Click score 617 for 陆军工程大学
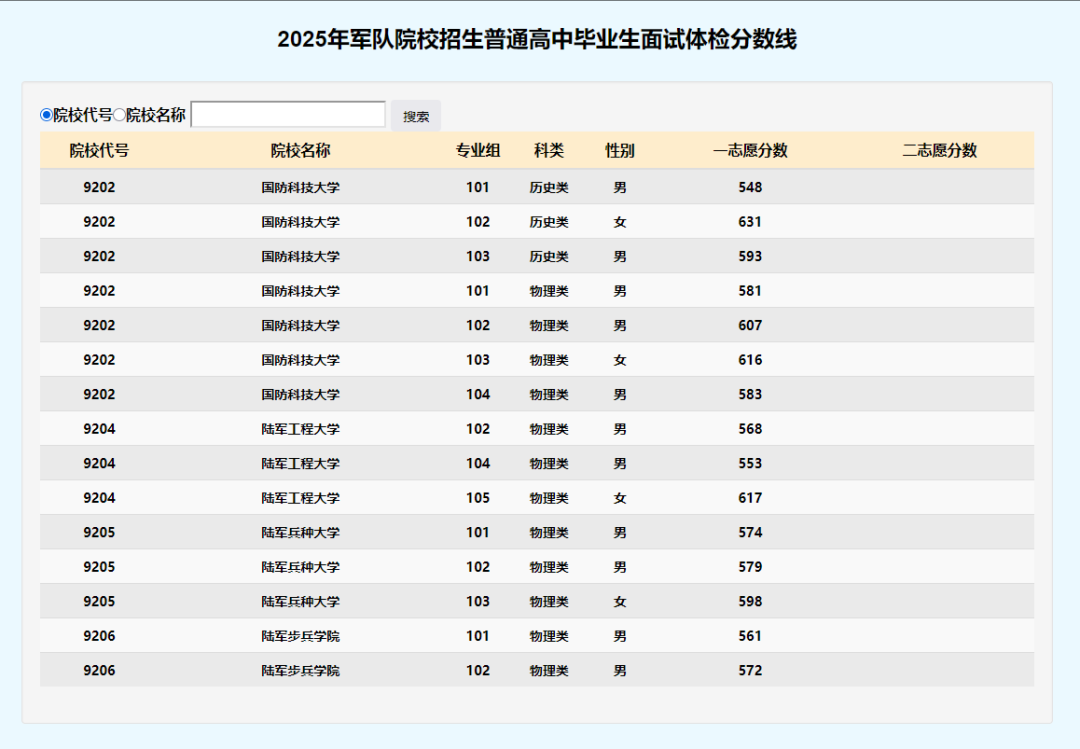The height and width of the screenshot is (749, 1080). [750, 497]
